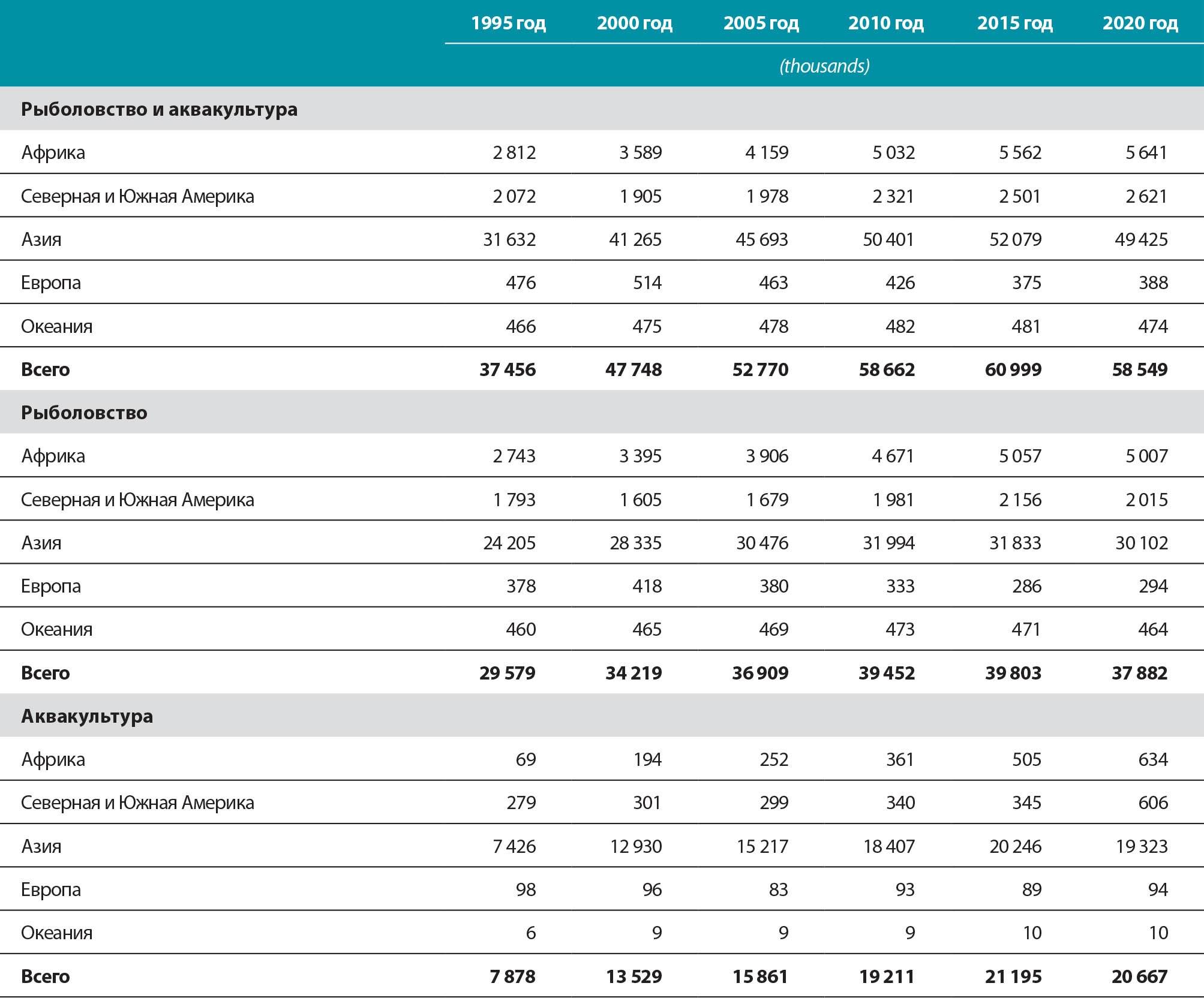Click the total 39 803
Viewport: 1204px width, 998px height.
(1013, 673)
